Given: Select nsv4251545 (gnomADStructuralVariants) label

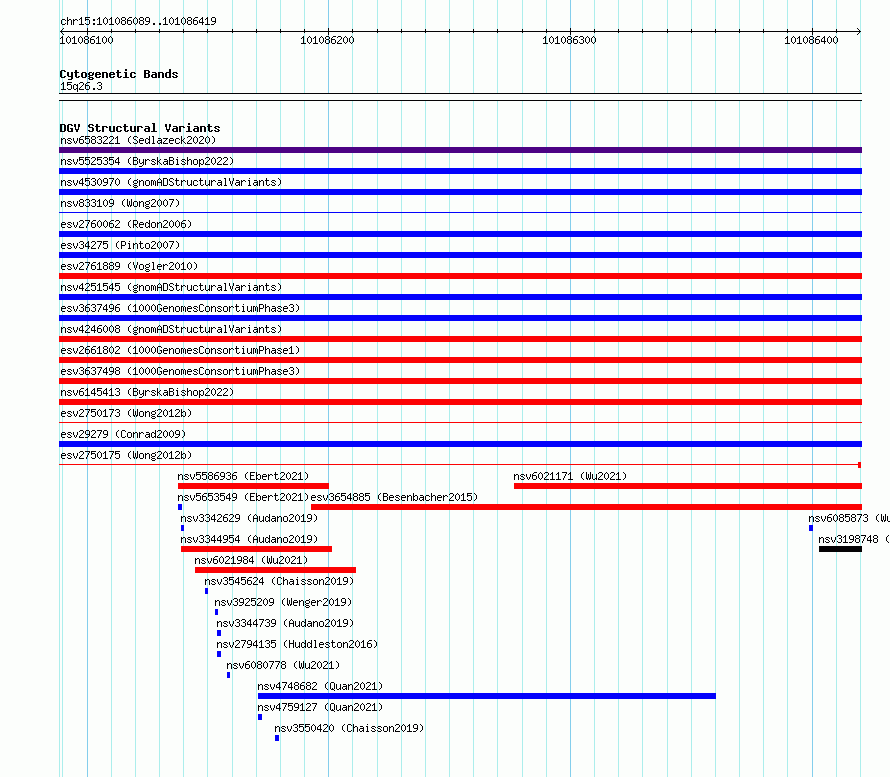Looking at the screenshot, I should [x=171, y=287].
